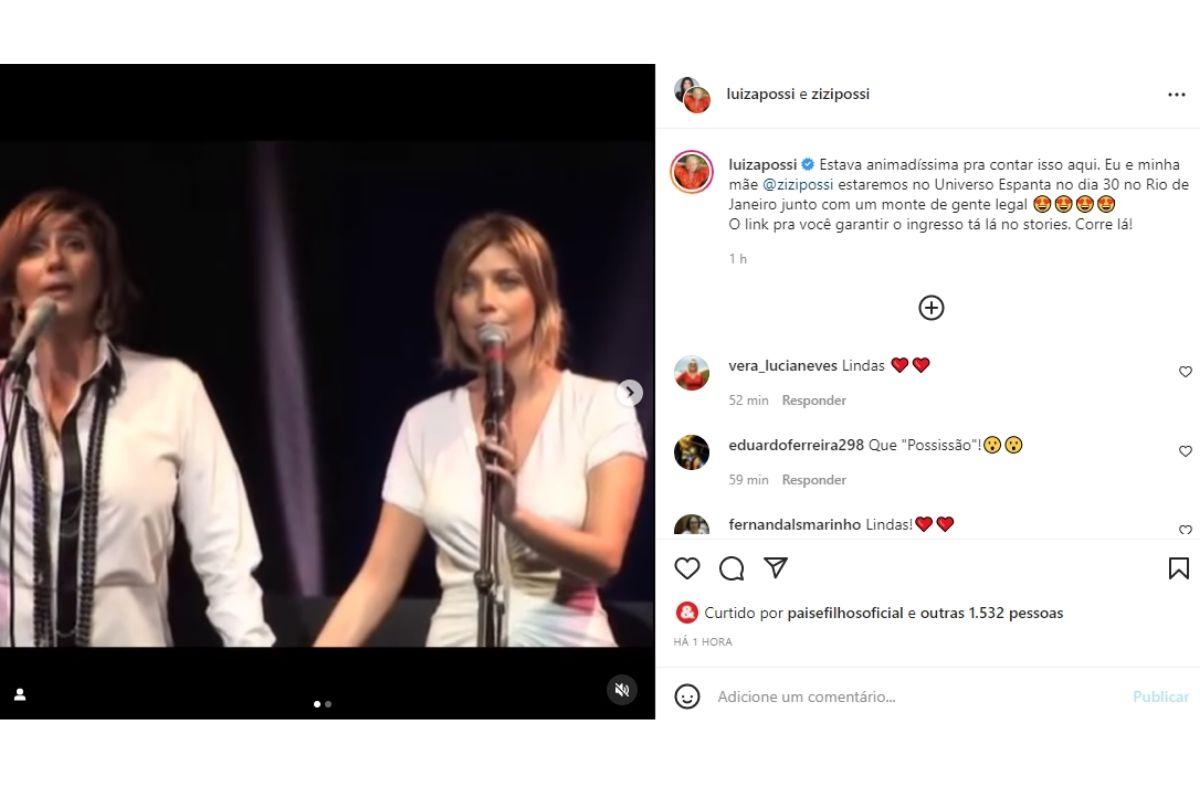Publish the comment with Publicar
Viewport: 1200px width, 800px height.
(1160, 696)
